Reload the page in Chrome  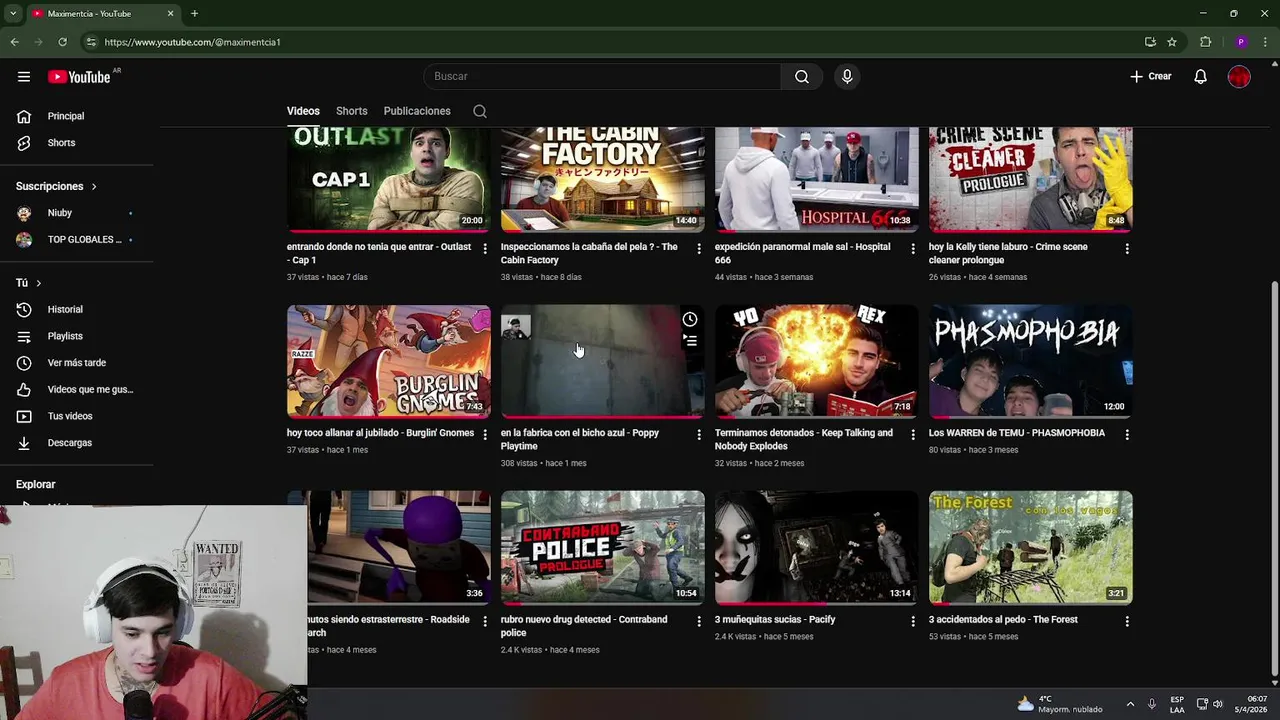[x=62, y=42]
